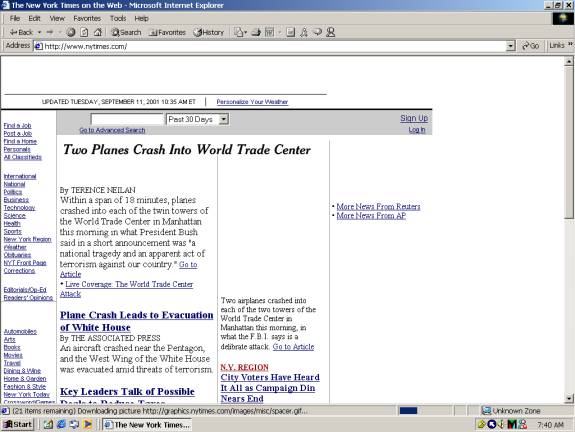The width and height of the screenshot is (575, 432).
Task: Open the Editorials/Op-Ed sidebar link
Action: click(25, 290)
